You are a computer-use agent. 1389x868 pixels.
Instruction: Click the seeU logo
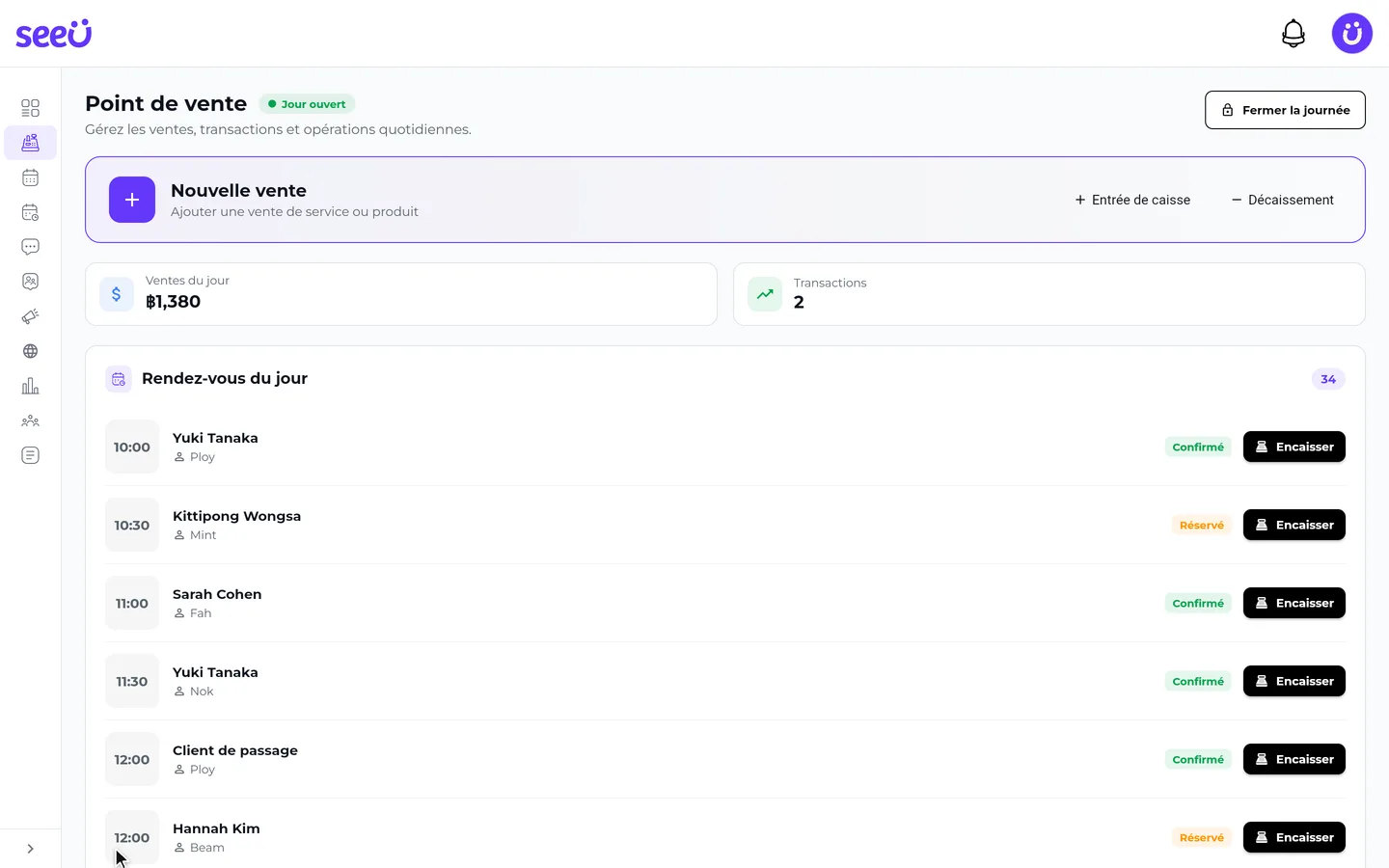point(54,34)
